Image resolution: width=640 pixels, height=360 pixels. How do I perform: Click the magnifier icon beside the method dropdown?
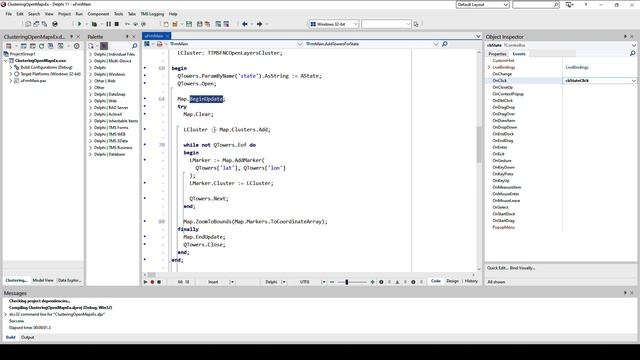tap(445, 44)
